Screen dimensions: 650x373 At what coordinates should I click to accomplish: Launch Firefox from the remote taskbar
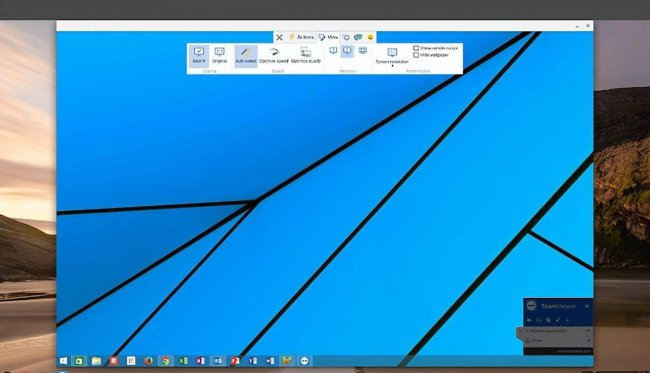[x=148, y=361]
